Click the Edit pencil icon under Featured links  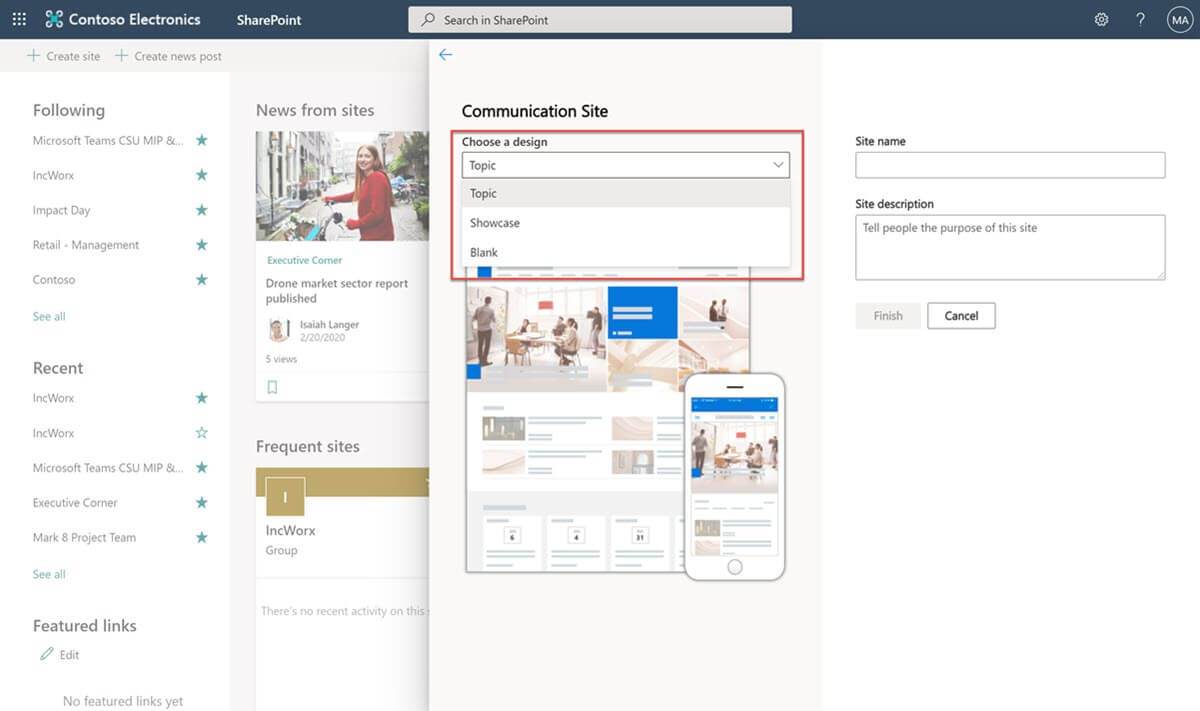click(x=46, y=654)
